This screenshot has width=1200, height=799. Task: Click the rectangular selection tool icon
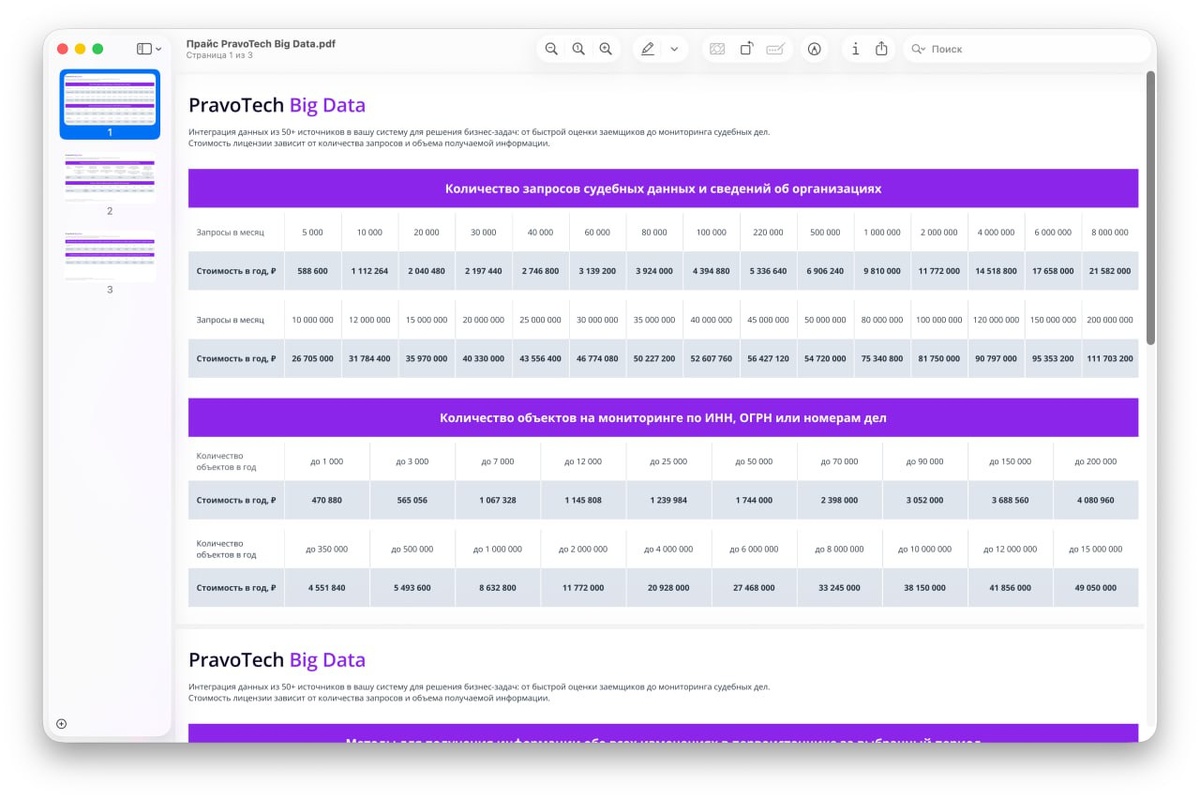[717, 49]
